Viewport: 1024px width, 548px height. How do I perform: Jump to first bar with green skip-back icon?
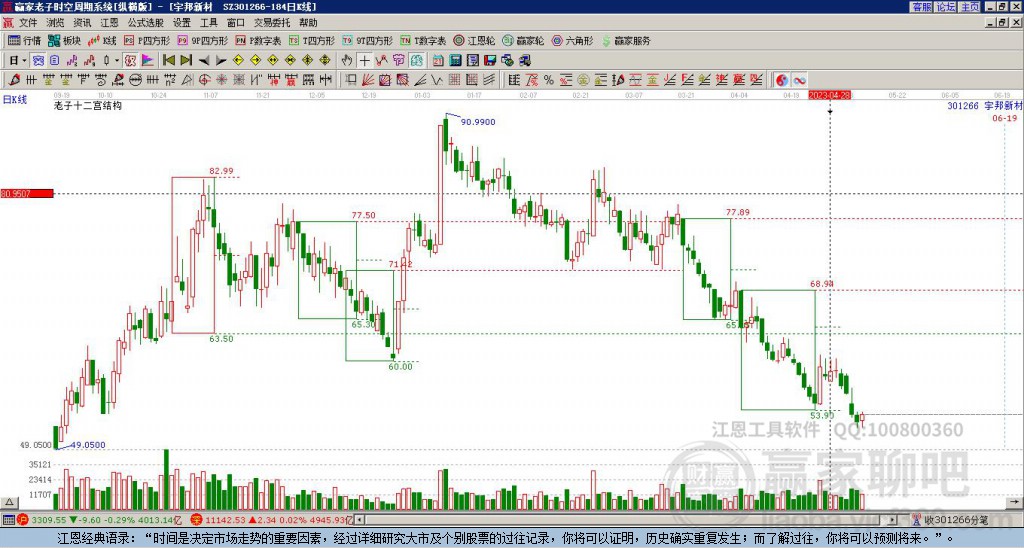click(x=168, y=61)
